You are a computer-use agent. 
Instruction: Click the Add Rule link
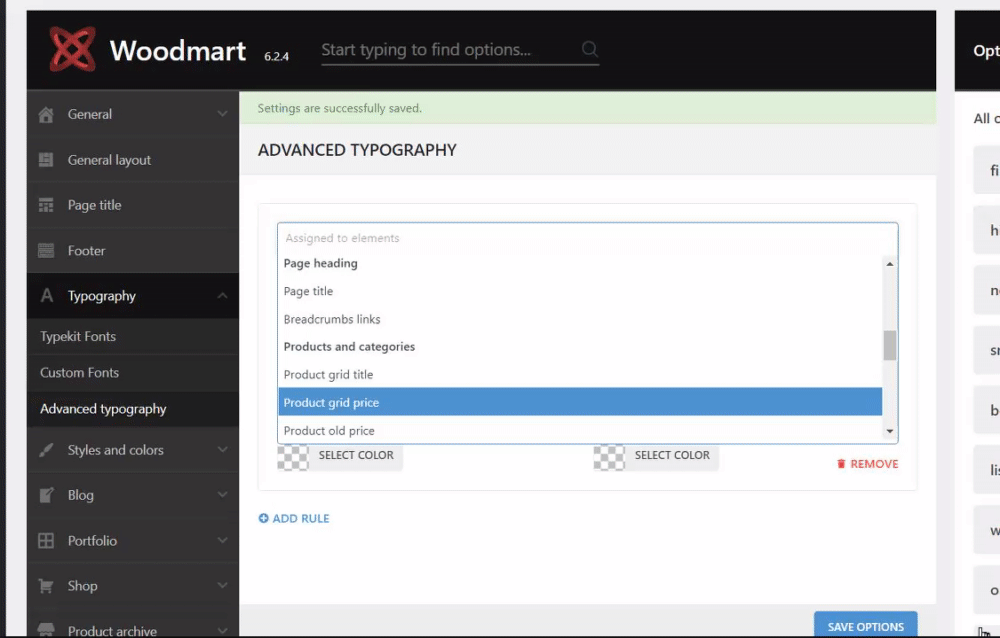point(294,518)
